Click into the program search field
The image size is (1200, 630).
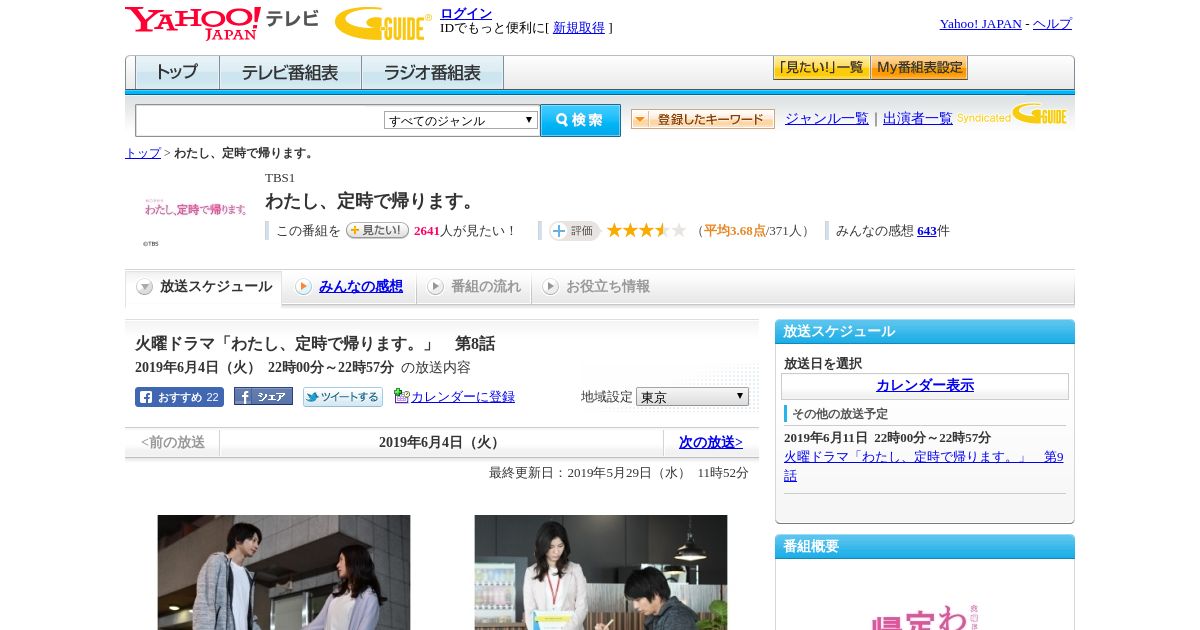coord(260,121)
